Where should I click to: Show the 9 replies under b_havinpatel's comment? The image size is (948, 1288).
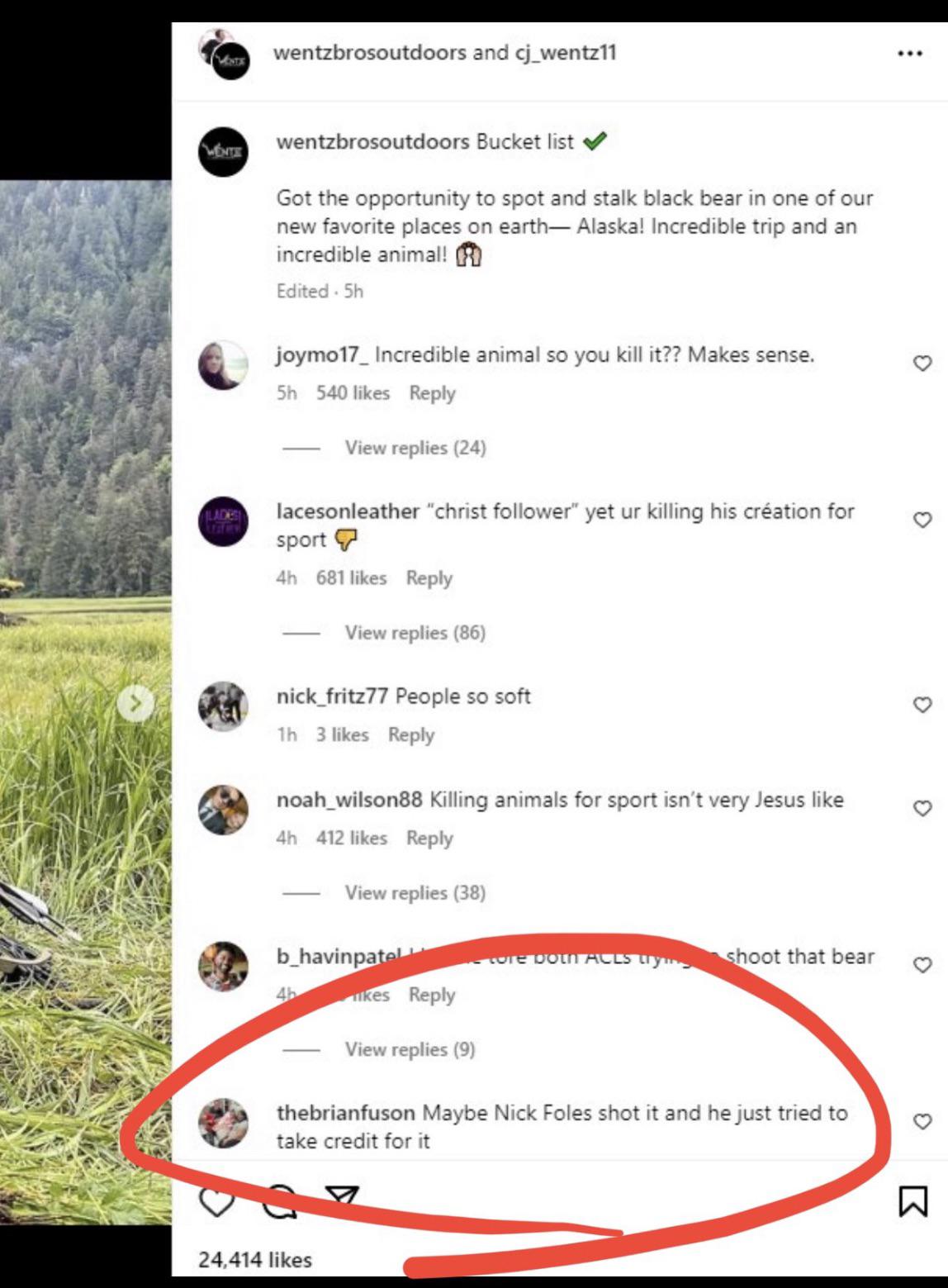pyautogui.click(x=410, y=1049)
